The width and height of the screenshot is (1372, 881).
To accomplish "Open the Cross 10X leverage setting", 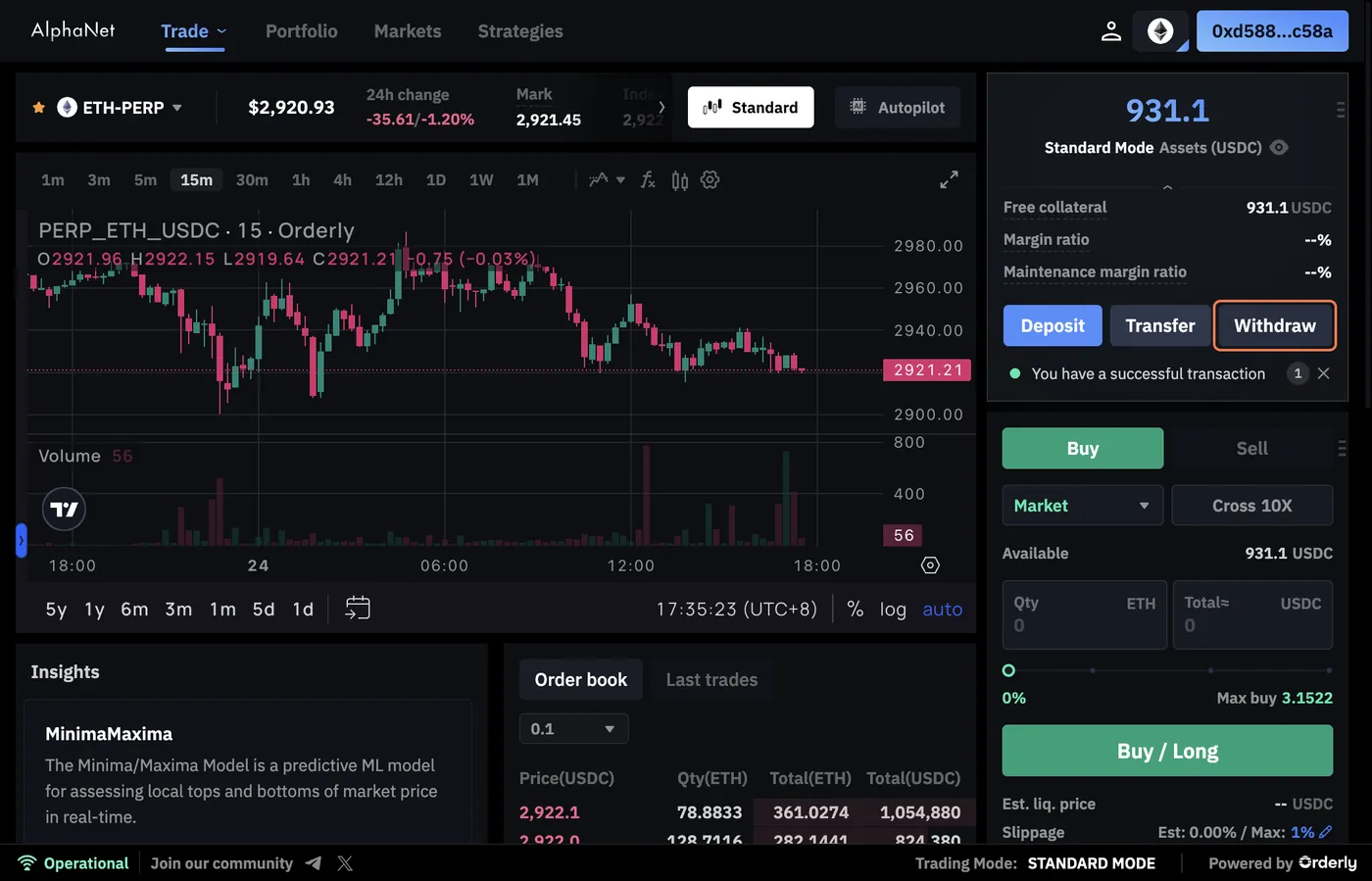I will (1252, 506).
